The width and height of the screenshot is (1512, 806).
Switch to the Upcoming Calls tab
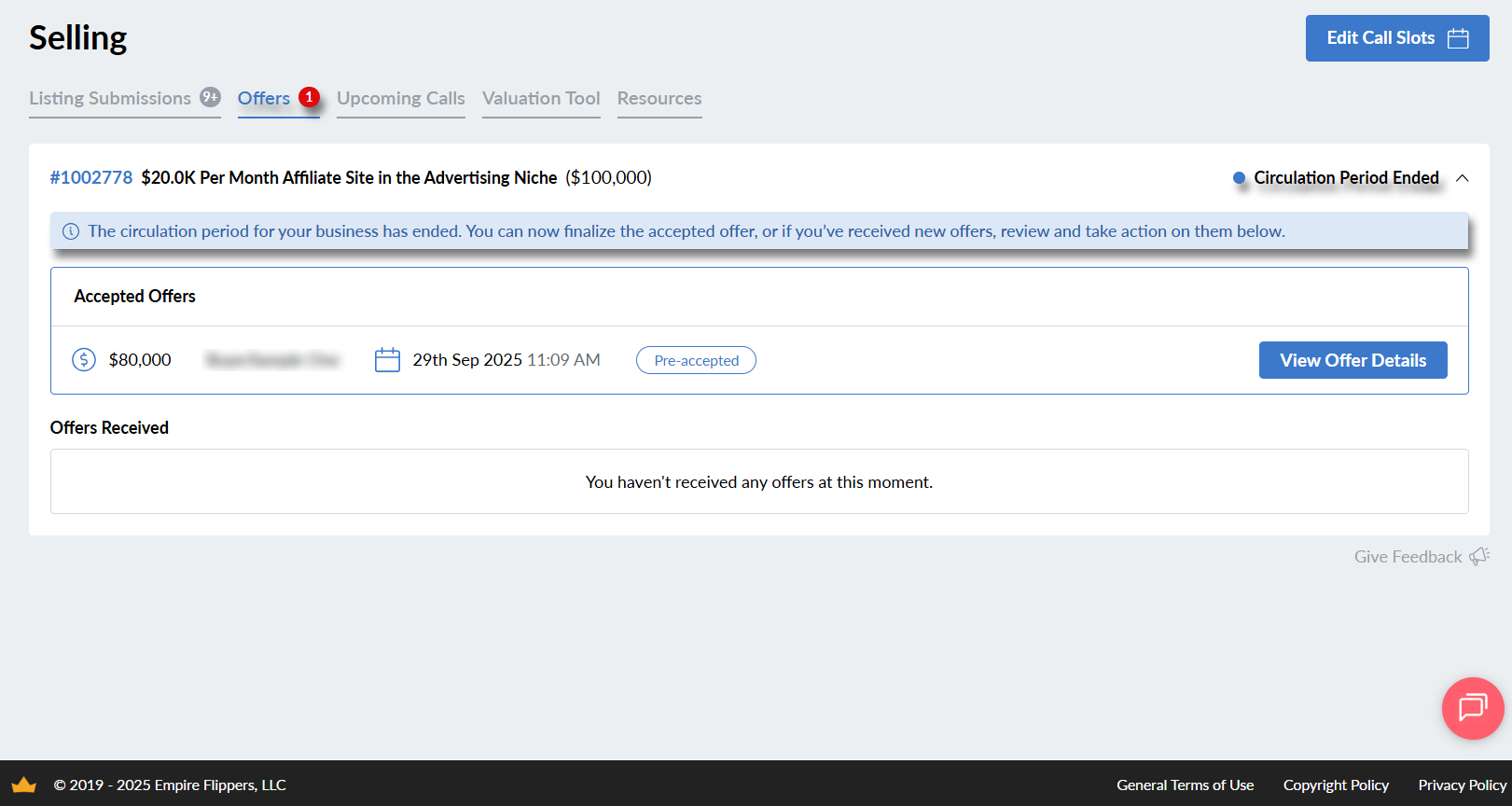[400, 98]
